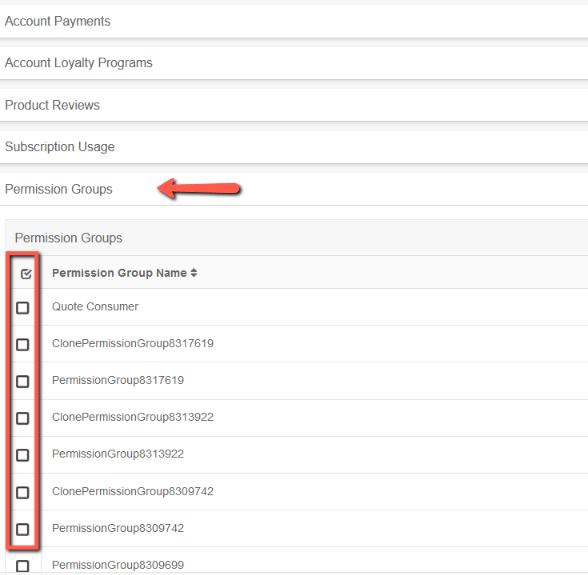588x575 pixels.
Task: Open the Quote Consumer permission group
Action: (x=95, y=306)
